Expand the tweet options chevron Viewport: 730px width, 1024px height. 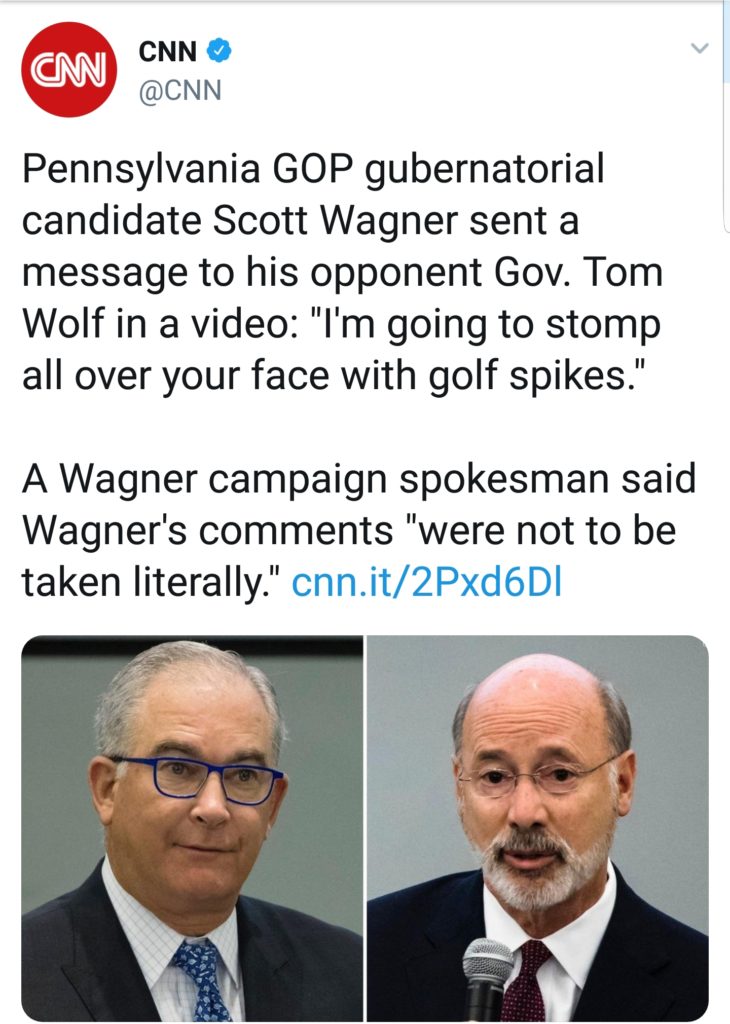click(700, 48)
